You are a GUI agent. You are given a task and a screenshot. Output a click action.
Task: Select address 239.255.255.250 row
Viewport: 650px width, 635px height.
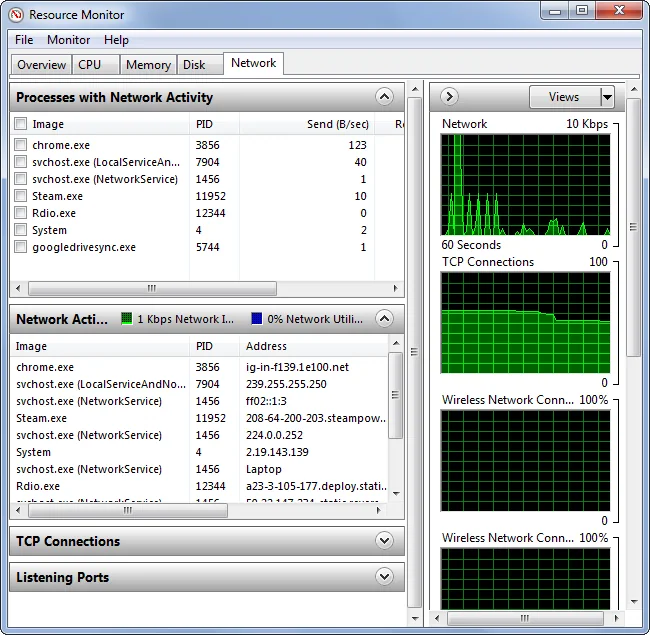coord(199,384)
